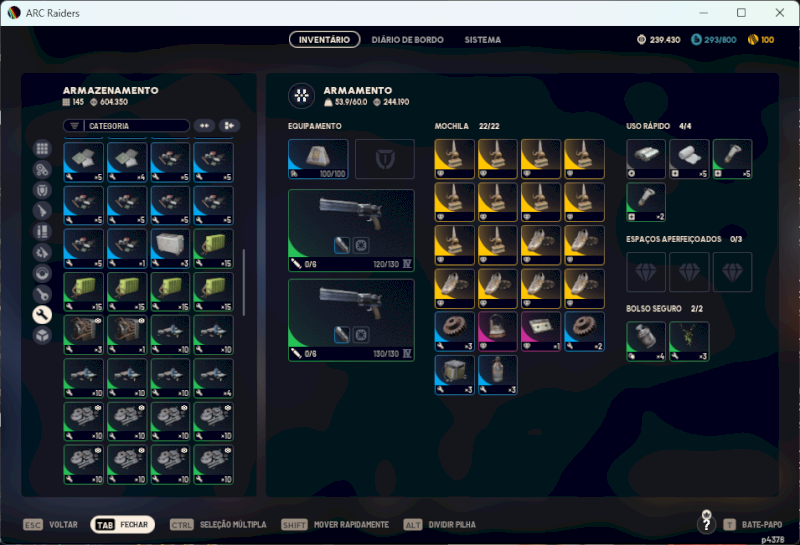Select the revolver with 130/130 durability
The height and width of the screenshot is (545, 800).
pos(351,320)
